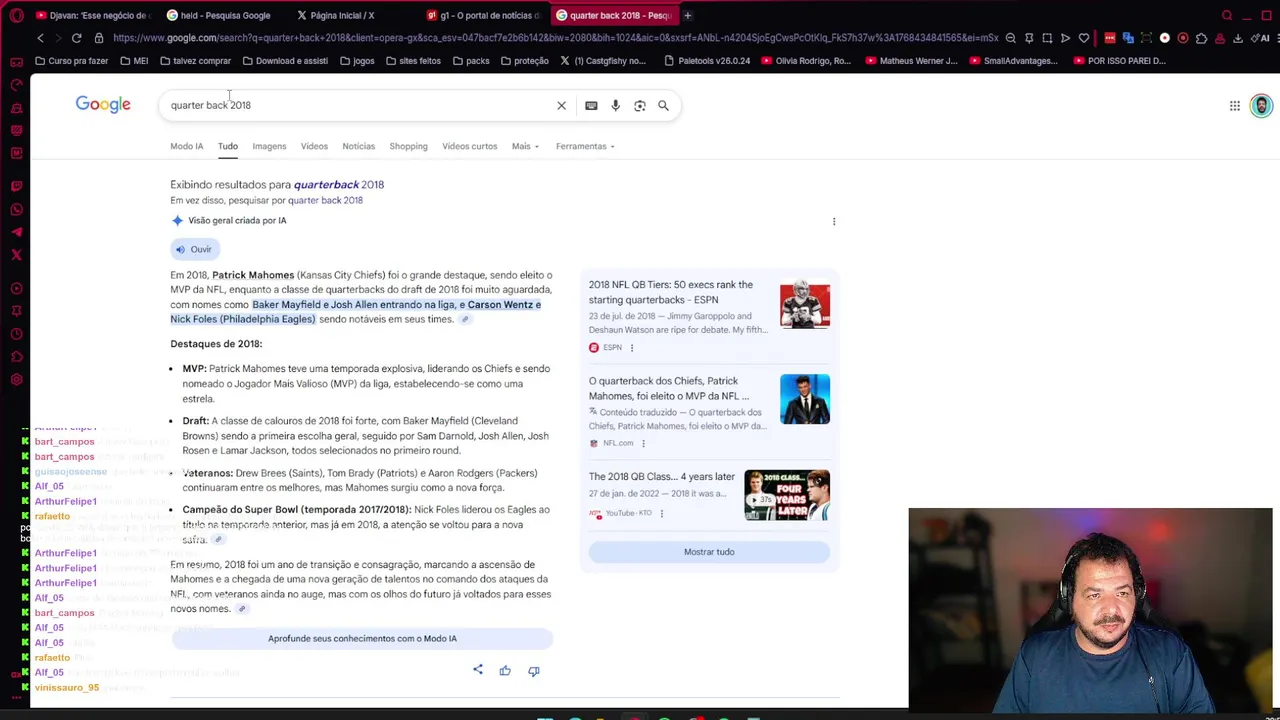Click the browser address bar URL
1280x720 pixels.
tap(555, 38)
